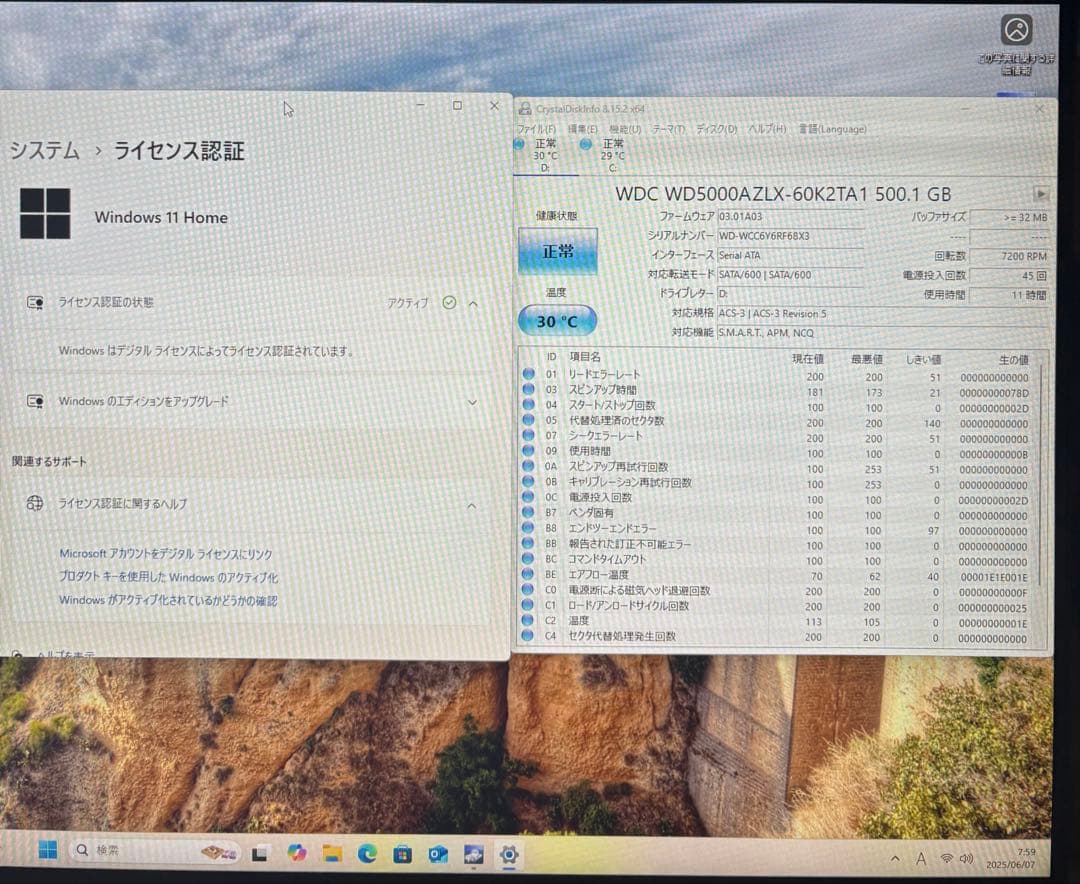Collapse the ライセンス認証の状態 section
The width and height of the screenshot is (1080, 884).
tap(472, 303)
